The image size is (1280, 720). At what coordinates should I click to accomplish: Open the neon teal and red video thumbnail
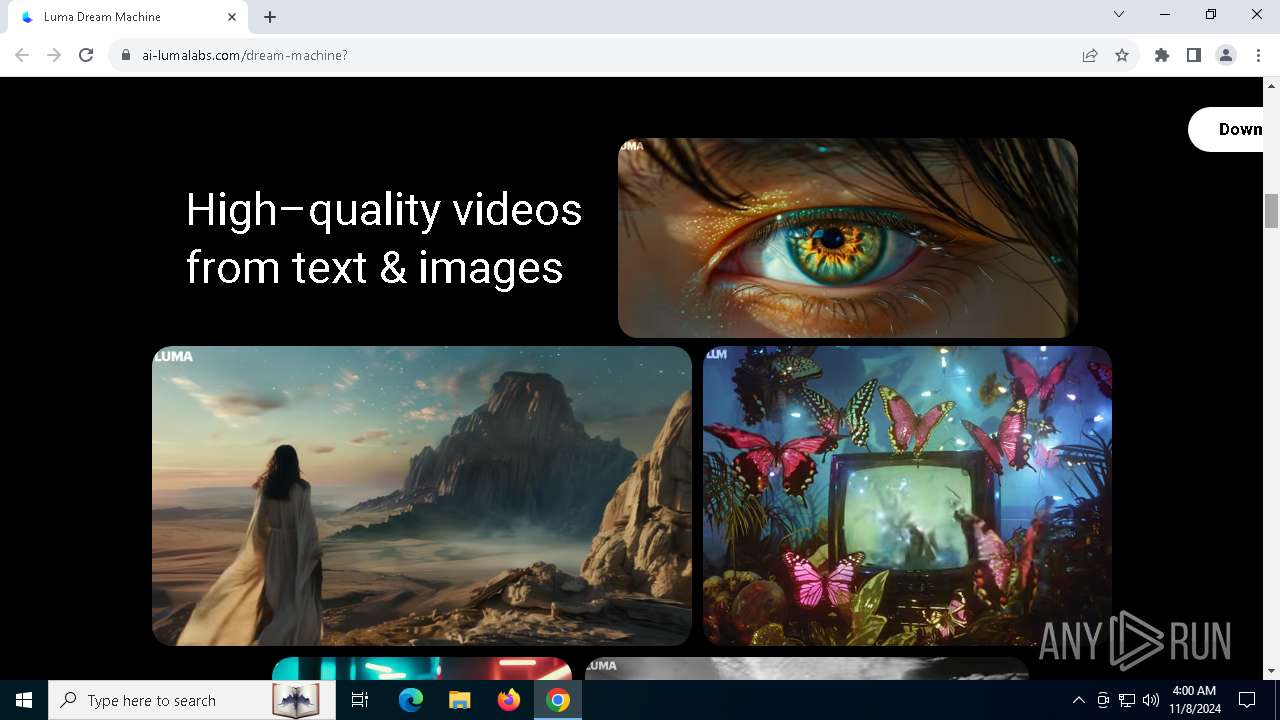422,668
